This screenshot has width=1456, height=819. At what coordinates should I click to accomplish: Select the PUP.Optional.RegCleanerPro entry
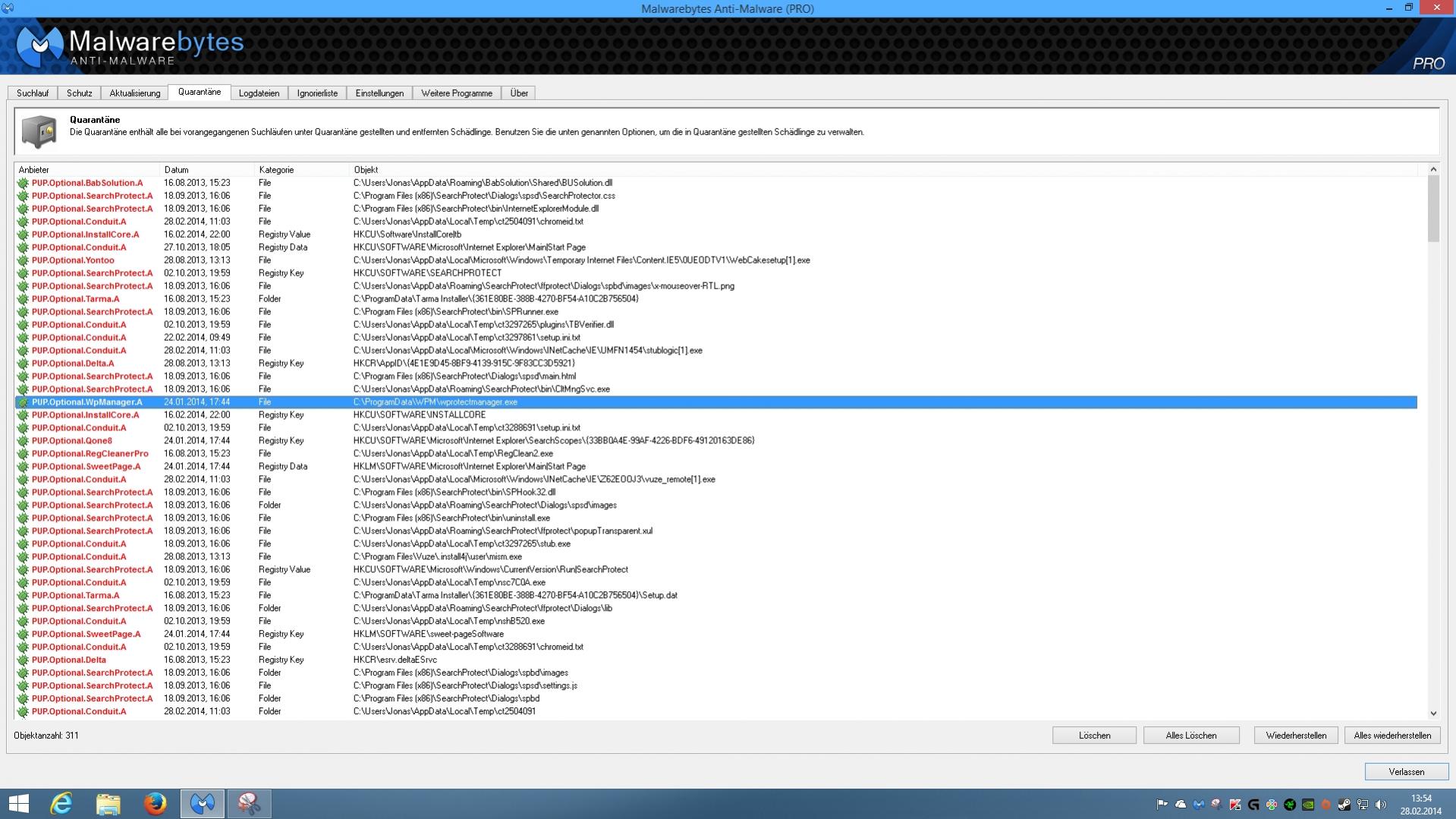716,454
